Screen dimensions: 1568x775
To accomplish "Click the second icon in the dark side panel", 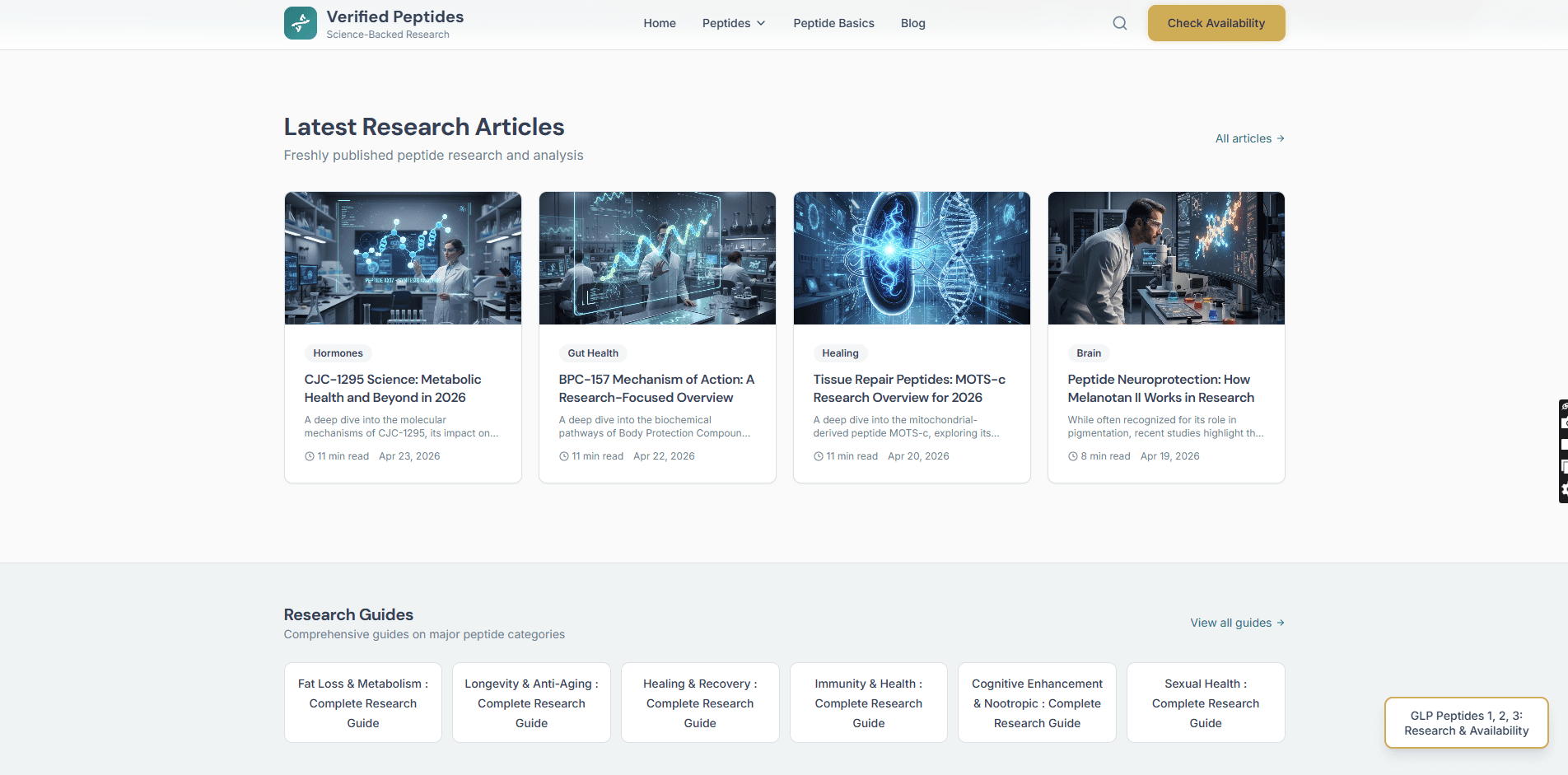I will pyautogui.click(x=1563, y=423).
